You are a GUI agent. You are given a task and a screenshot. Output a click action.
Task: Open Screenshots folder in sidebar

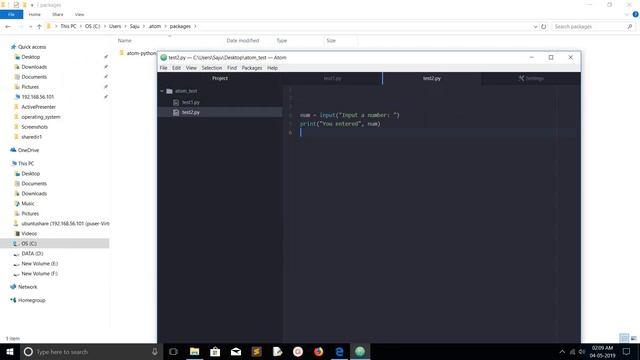(34, 127)
